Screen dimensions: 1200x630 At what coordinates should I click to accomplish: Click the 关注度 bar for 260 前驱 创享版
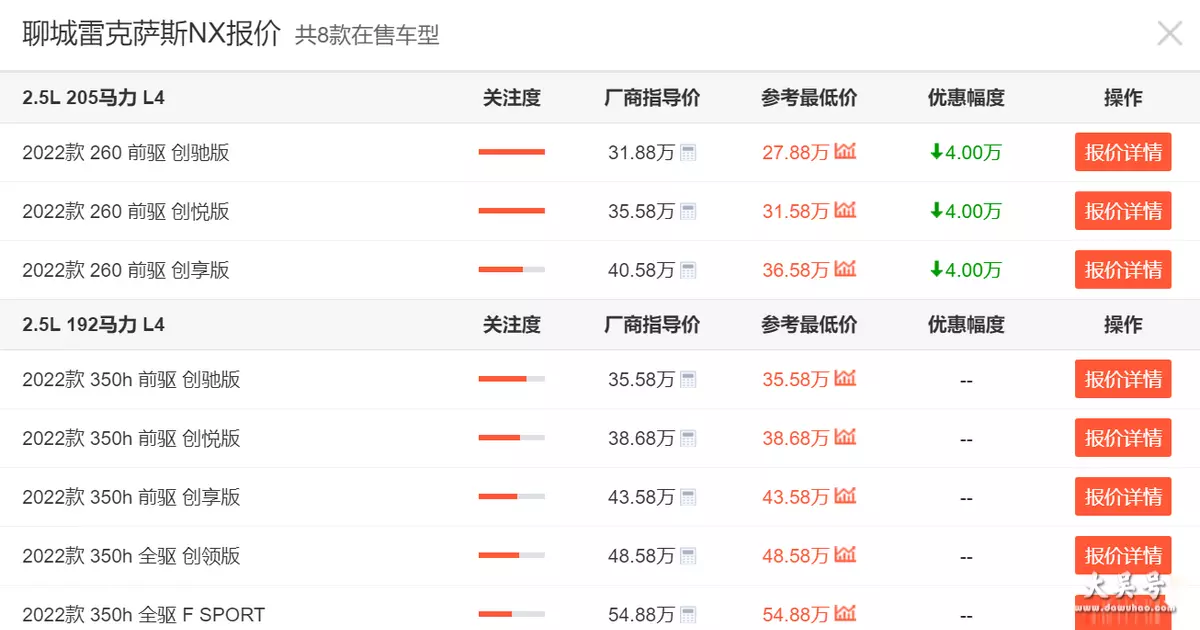(x=512, y=270)
